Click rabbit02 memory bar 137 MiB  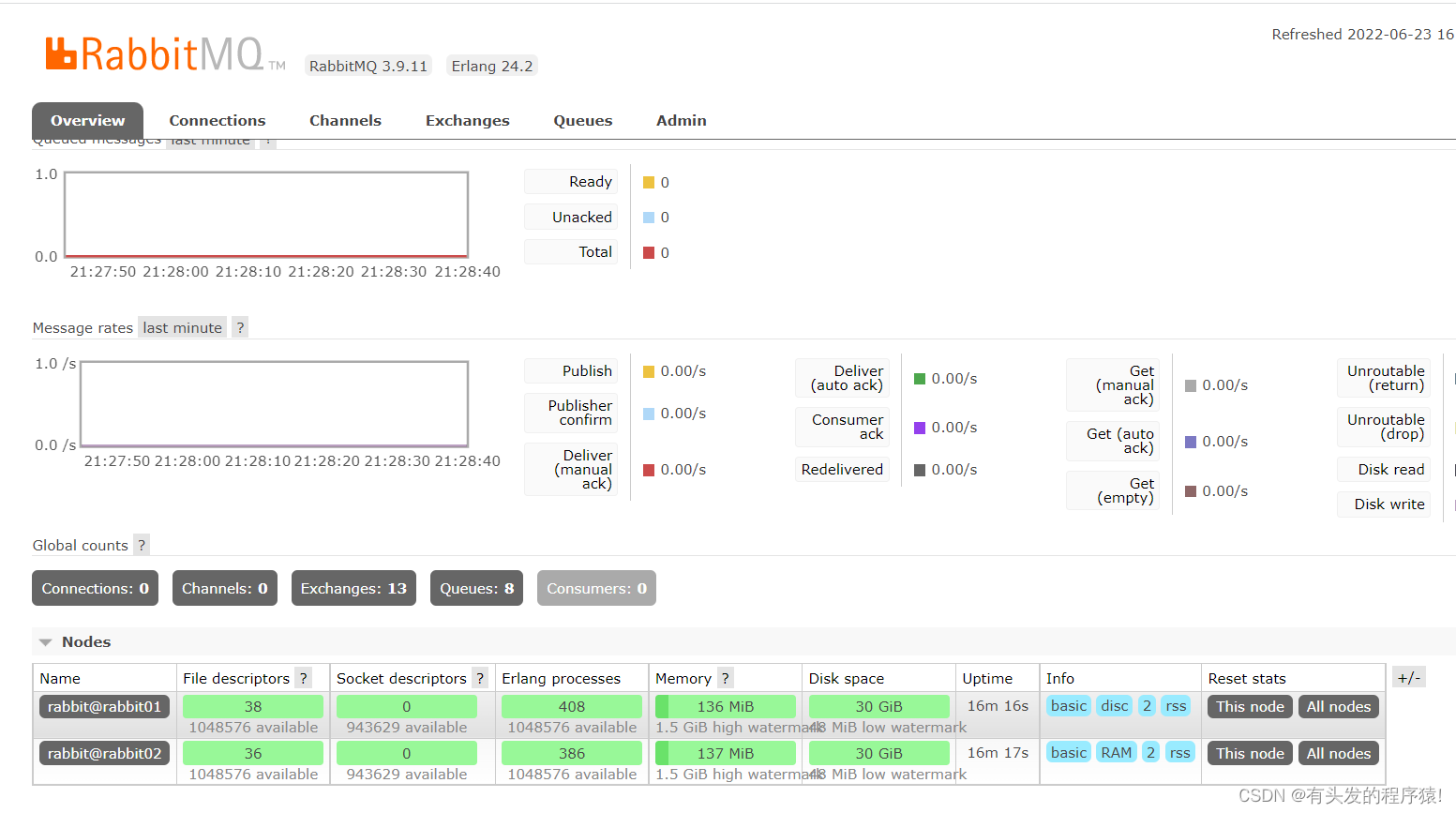(x=726, y=753)
